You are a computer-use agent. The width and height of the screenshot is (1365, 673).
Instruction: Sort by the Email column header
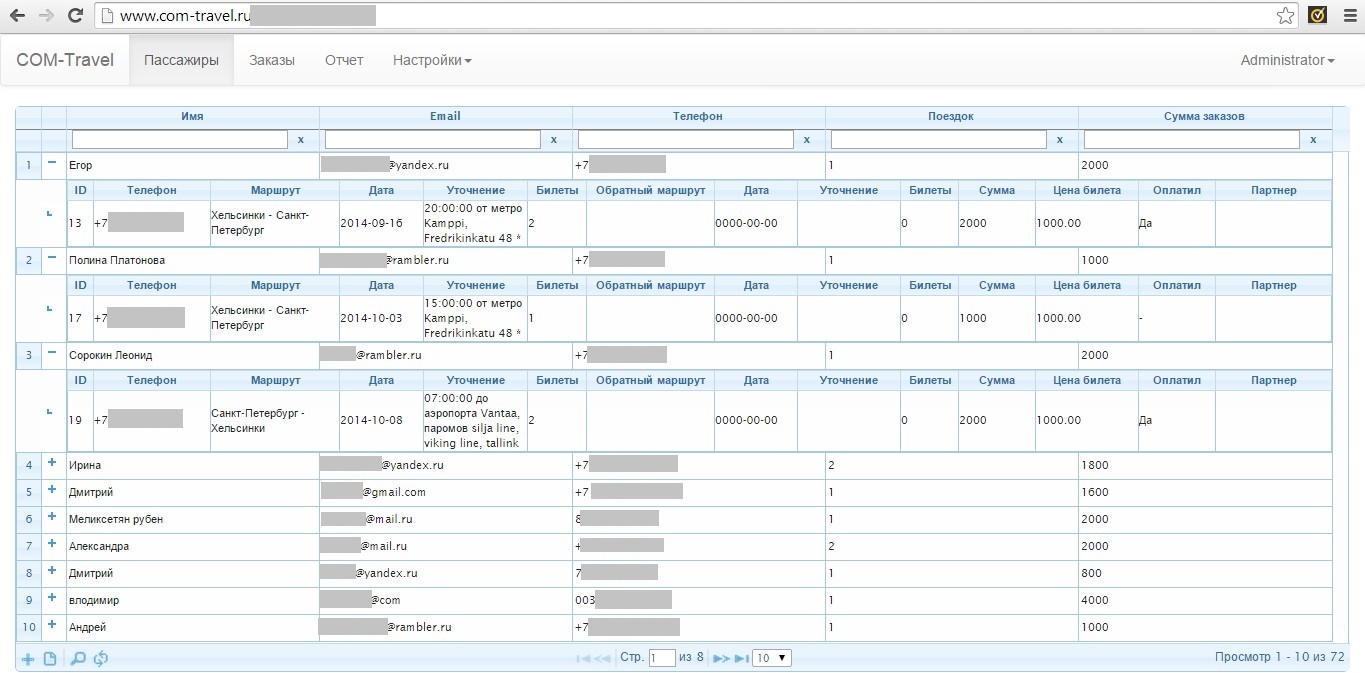click(x=445, y=116)
